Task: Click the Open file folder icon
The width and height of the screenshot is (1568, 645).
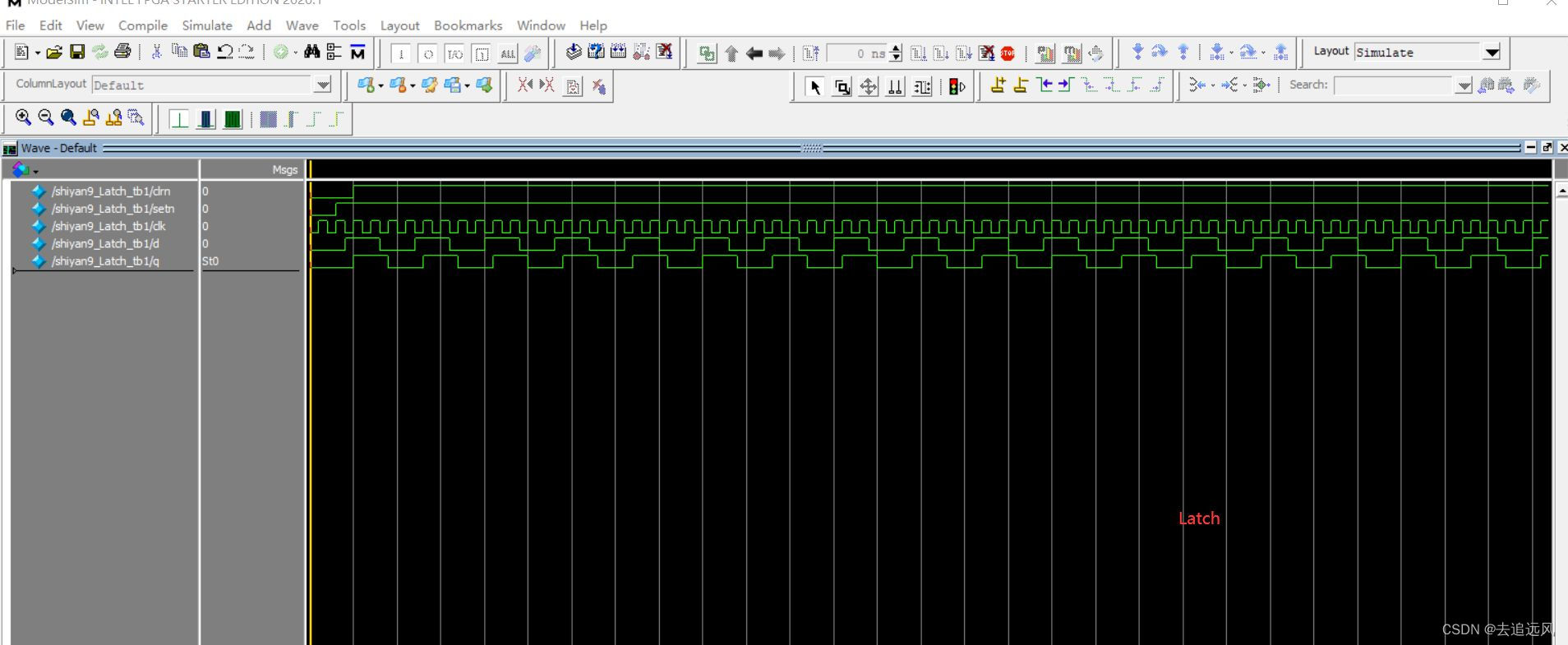Action: [x=54, y=53]
